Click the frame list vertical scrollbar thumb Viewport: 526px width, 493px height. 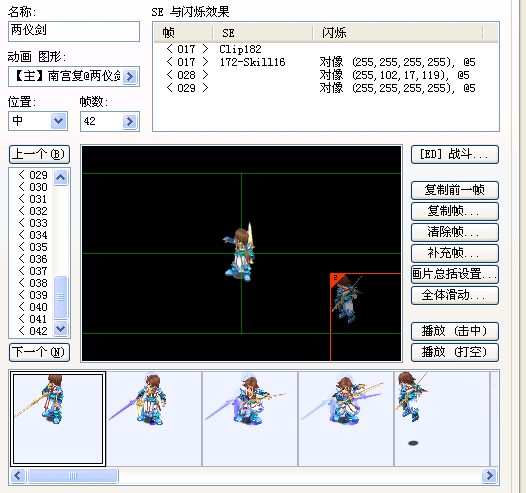tap(61, 297)
